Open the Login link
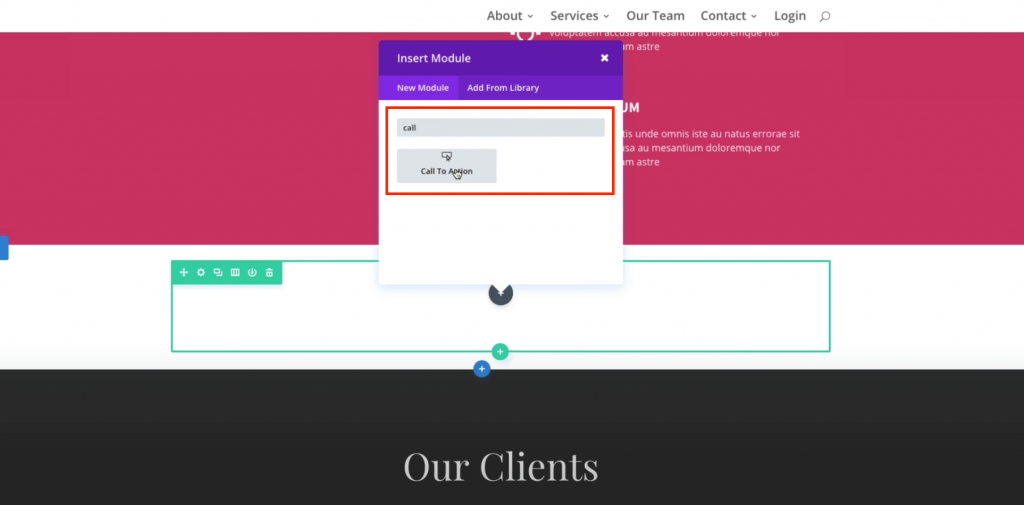The image size is (1024, 505). pos(790,16)
